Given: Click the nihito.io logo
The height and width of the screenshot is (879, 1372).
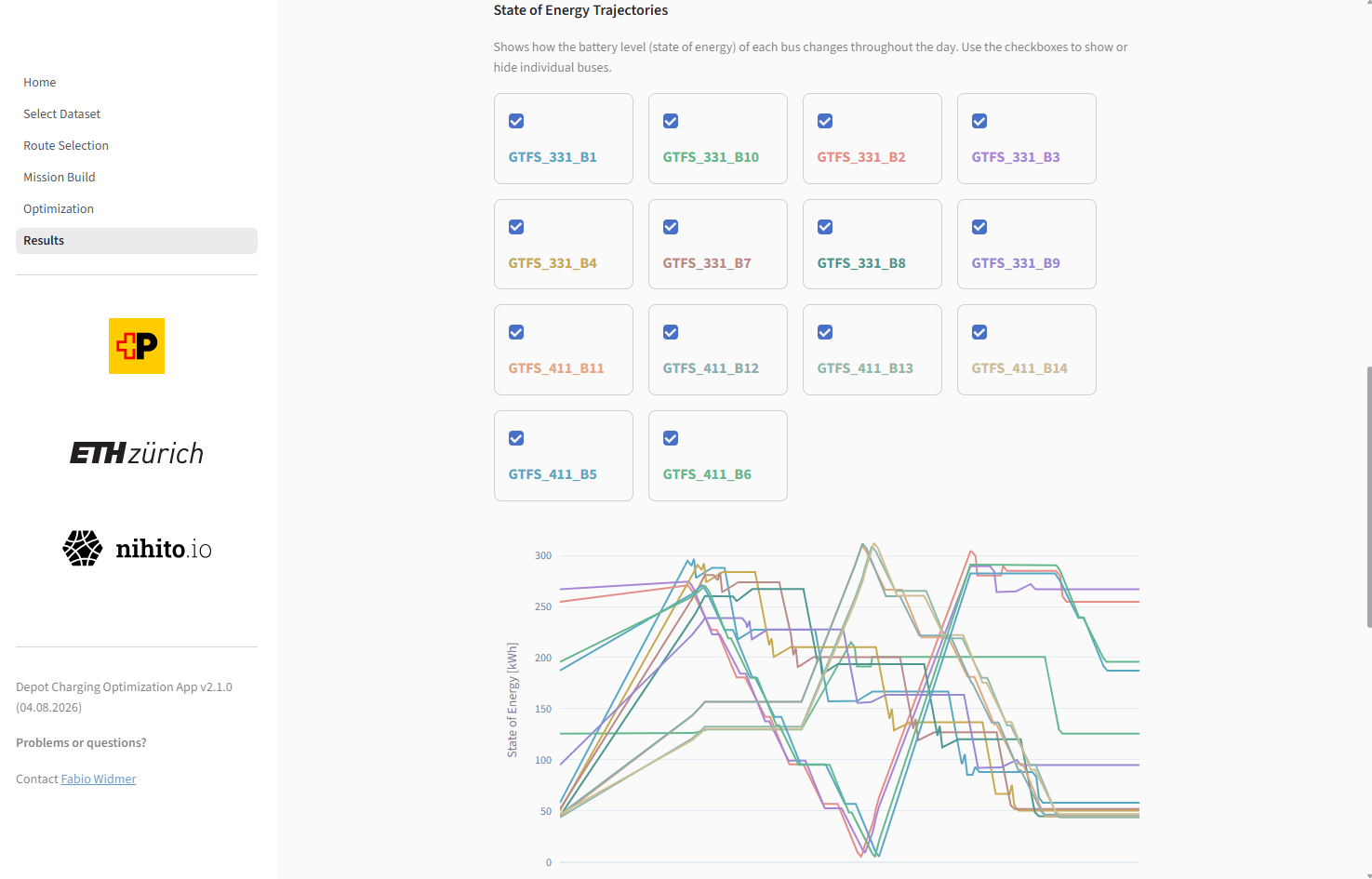Looking at the screenshot, I should (x=137, y=549).
